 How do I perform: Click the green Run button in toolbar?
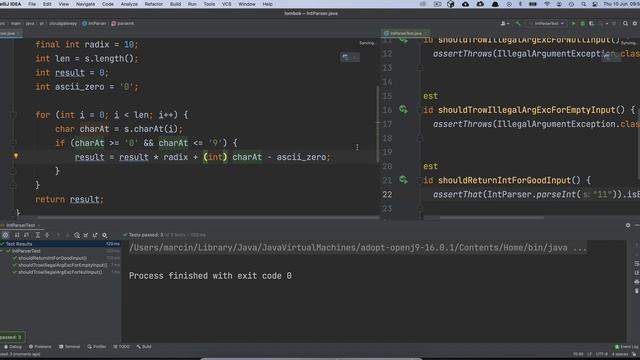coord(573,24)
